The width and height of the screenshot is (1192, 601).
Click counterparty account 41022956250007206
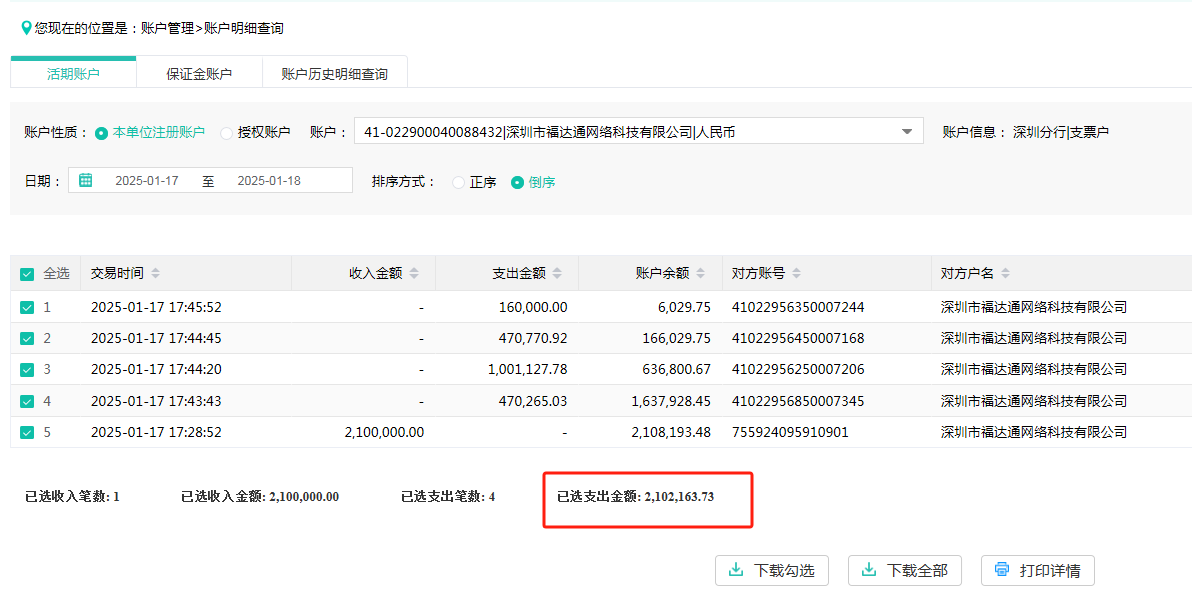pos(797,369)
